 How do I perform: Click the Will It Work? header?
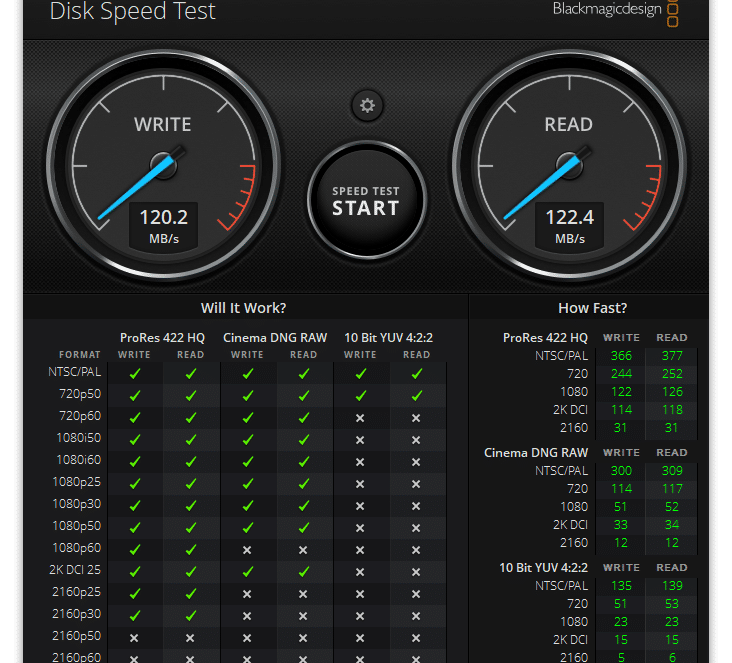pyautogui.click(x=243, y=308)
